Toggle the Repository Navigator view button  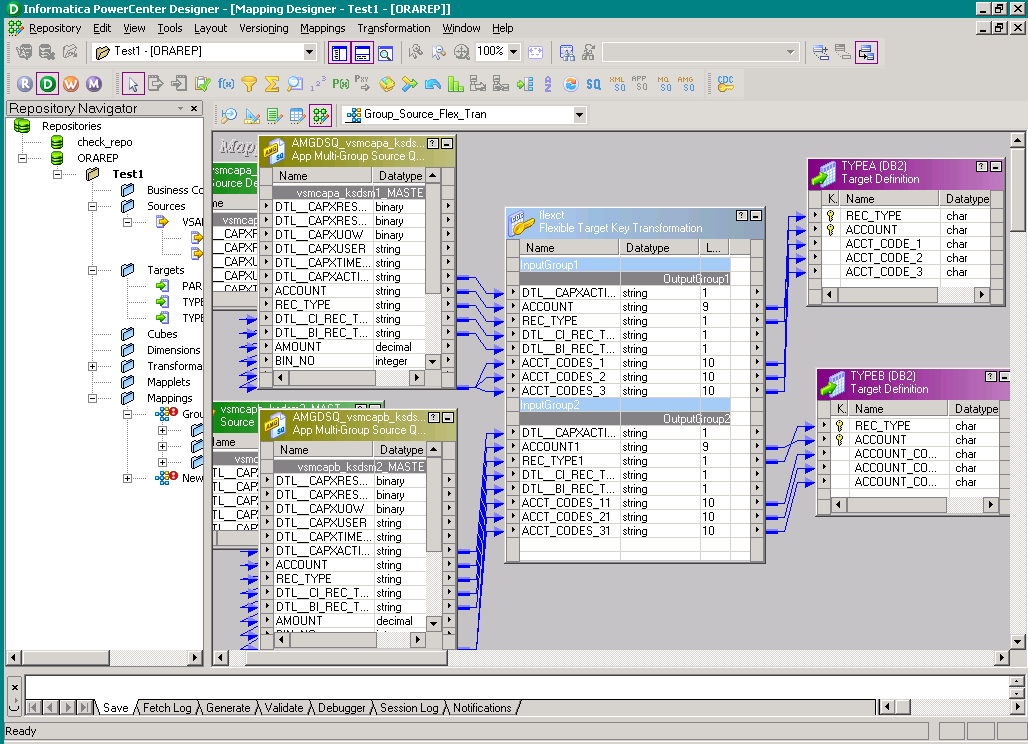[x=339, y=52]
